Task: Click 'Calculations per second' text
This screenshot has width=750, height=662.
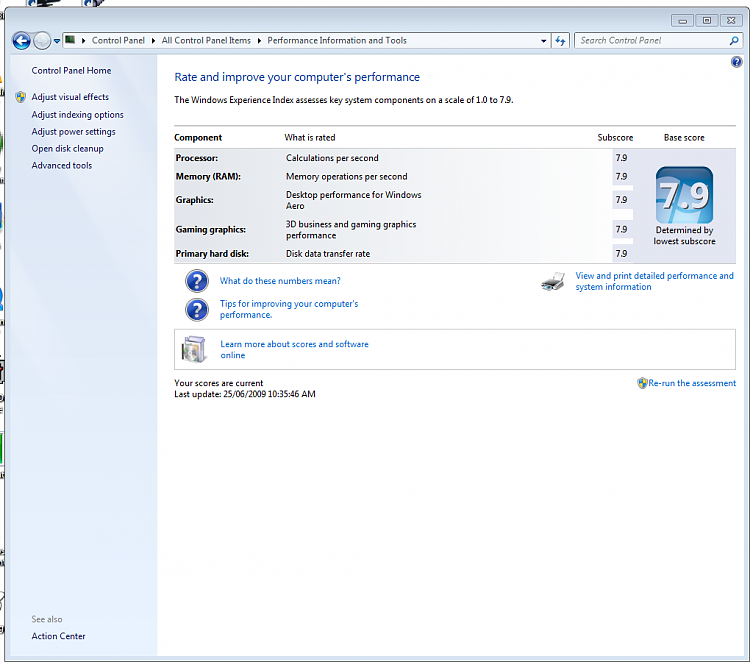Action: coord(332,158)
